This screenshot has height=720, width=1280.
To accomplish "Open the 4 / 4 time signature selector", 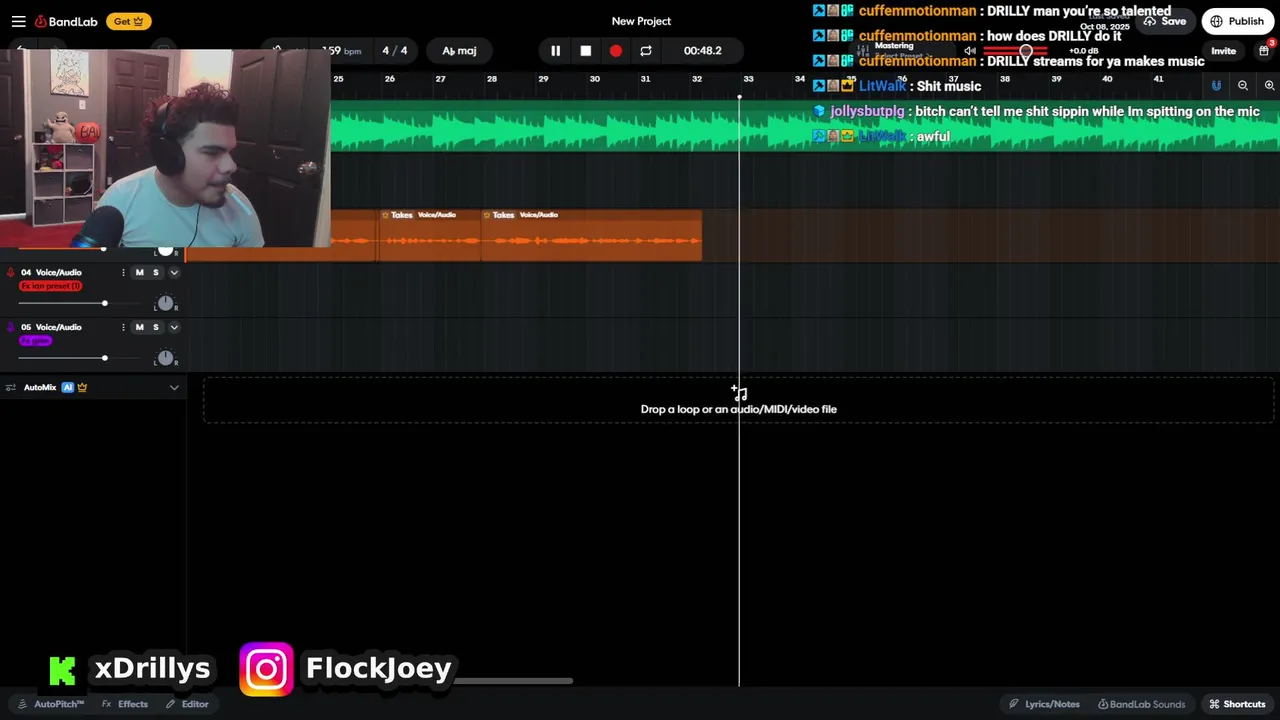I will click(395, 51).
